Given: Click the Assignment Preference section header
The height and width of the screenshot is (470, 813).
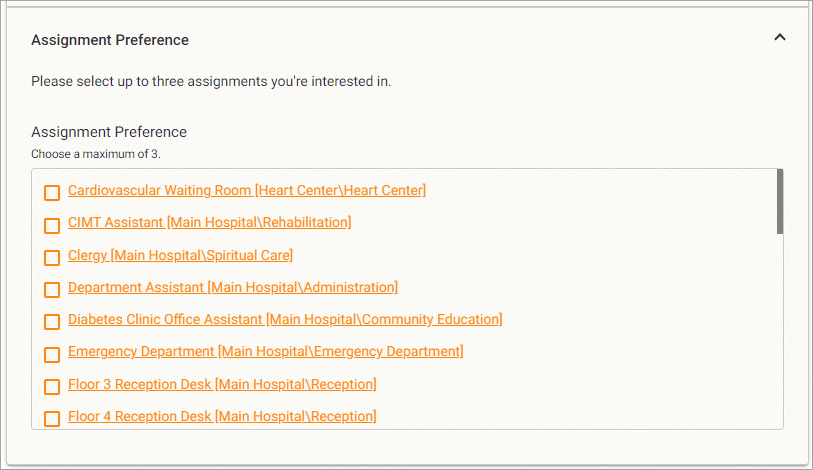Looking at the screenshot, I should click(x=110, y=40).
